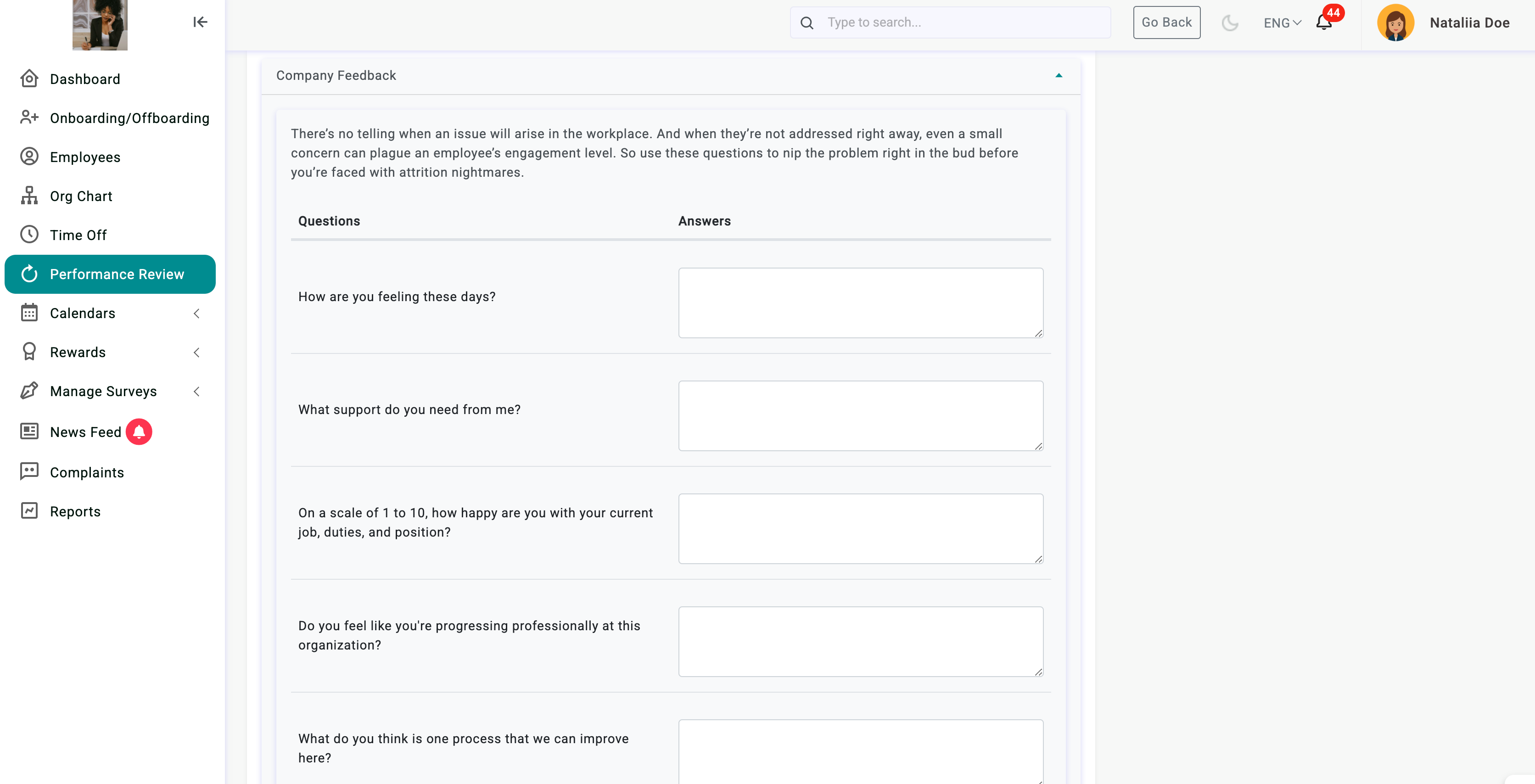Collapse the sidebar with the arrow icon
The image size is (1535, 784).
click(x=200, y=22)
